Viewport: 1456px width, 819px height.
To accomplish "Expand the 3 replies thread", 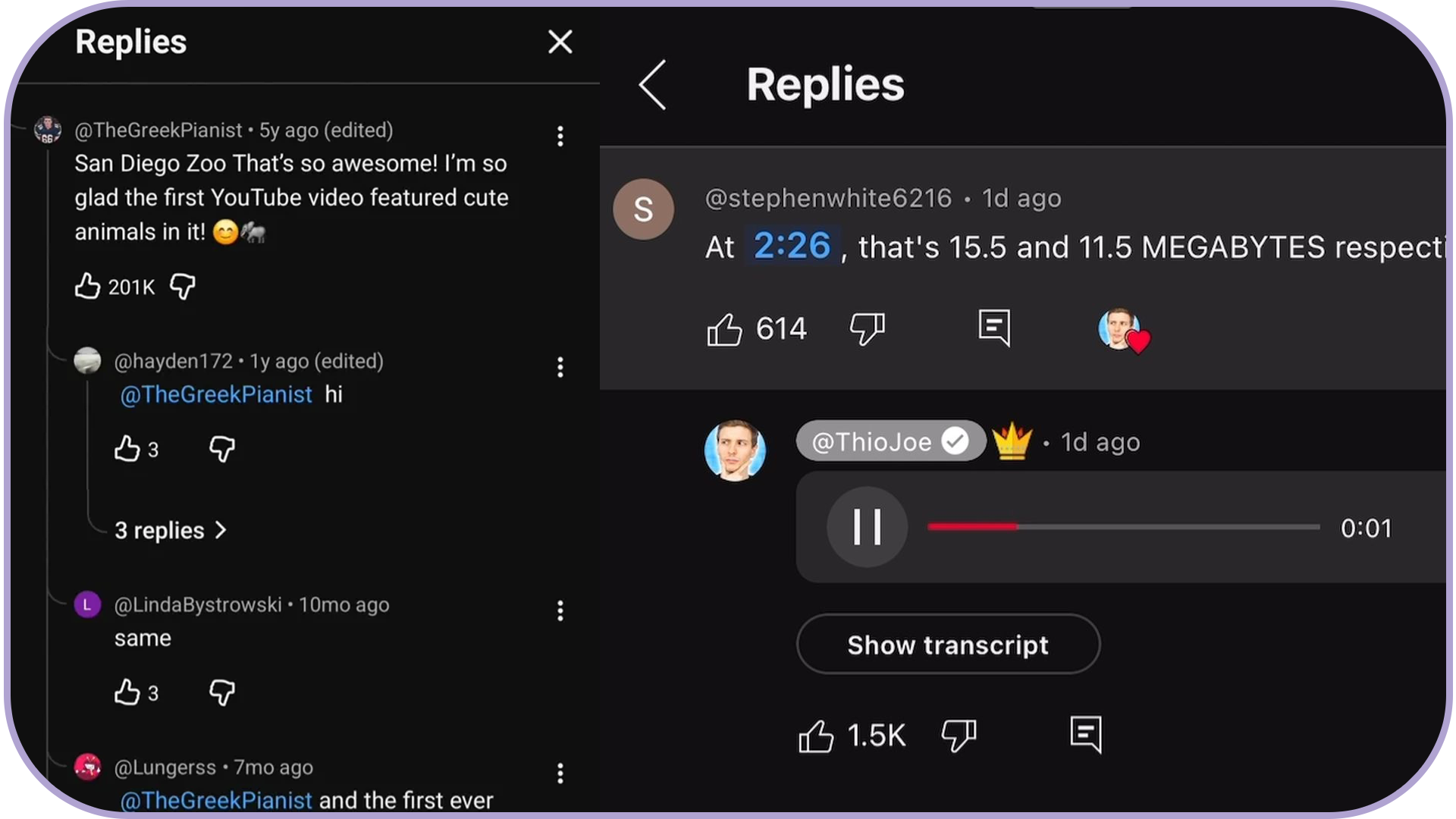I will (x=170, y=530).
